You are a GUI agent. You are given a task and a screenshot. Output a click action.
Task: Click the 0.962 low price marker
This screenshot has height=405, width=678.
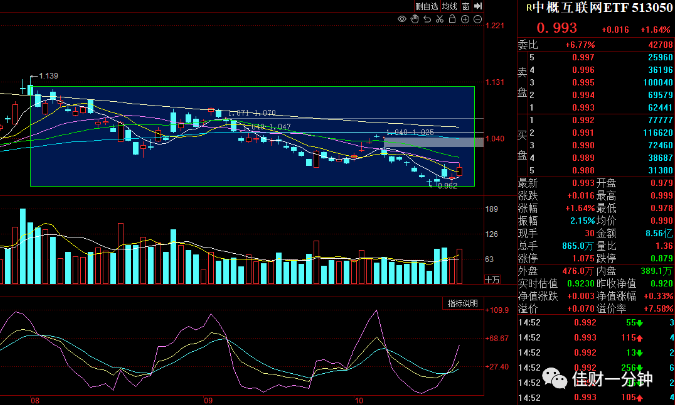coord(448,186)
